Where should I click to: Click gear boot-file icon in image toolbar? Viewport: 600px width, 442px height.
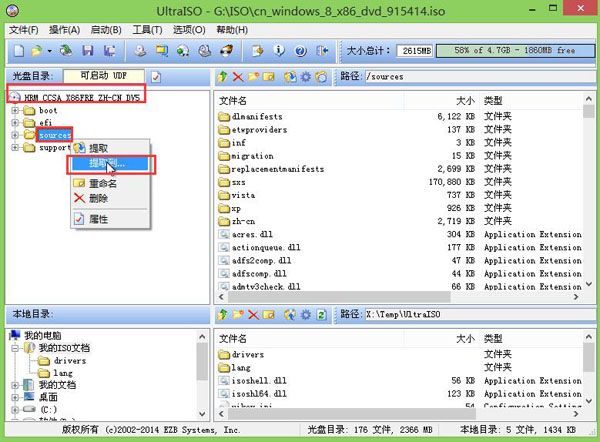click(305, 77)
